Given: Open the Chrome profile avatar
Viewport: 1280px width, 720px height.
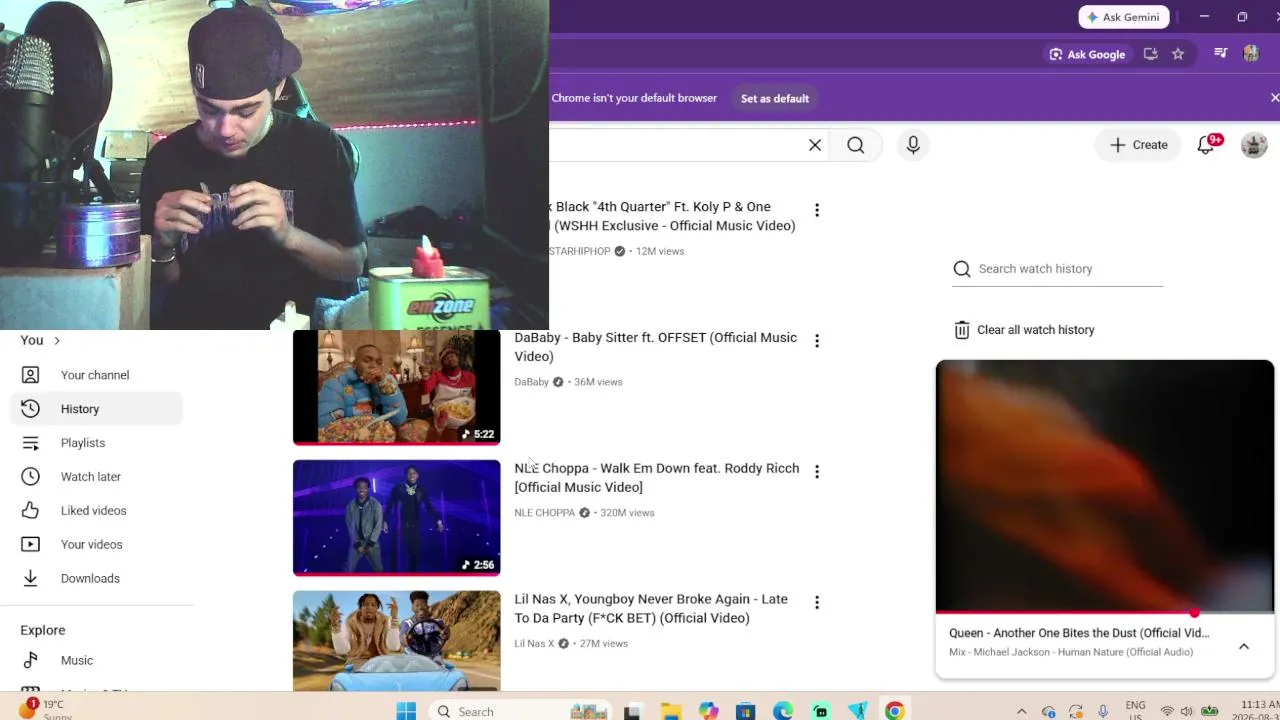Looking at the screenshot, I should (1251, 54).
